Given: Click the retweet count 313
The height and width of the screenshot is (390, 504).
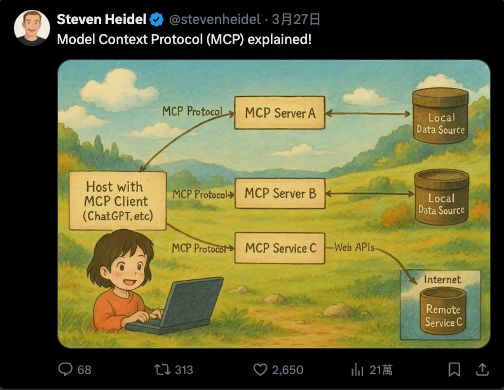Looking at the screenshot, I should (184, 370).
